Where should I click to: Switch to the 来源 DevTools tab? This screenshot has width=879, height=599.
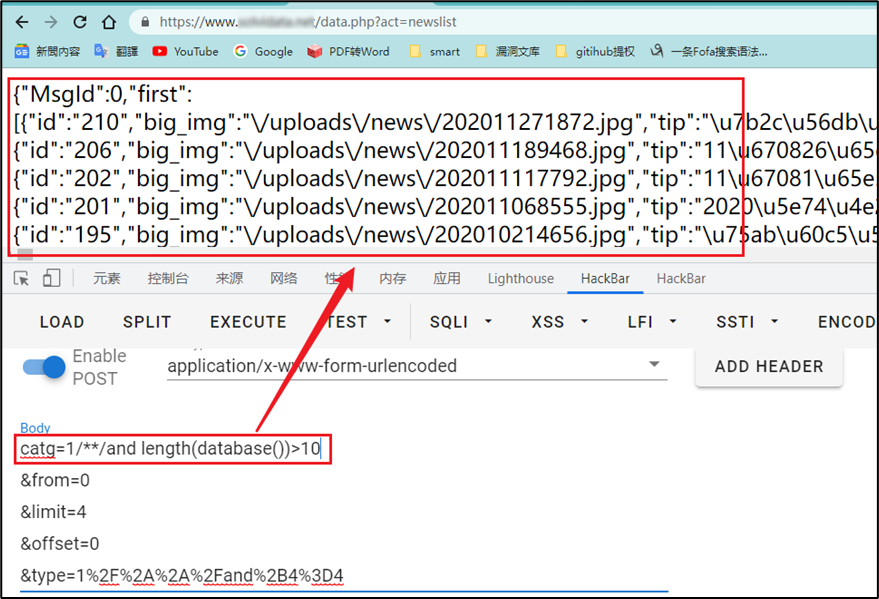[x=229, y=278]
